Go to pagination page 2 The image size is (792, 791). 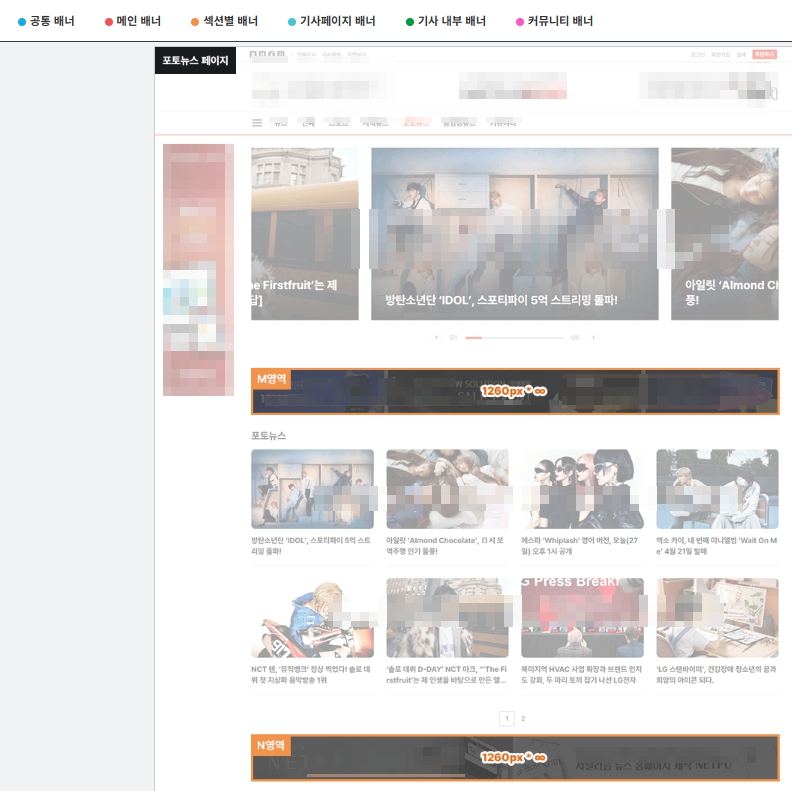[x=523, y=718]
